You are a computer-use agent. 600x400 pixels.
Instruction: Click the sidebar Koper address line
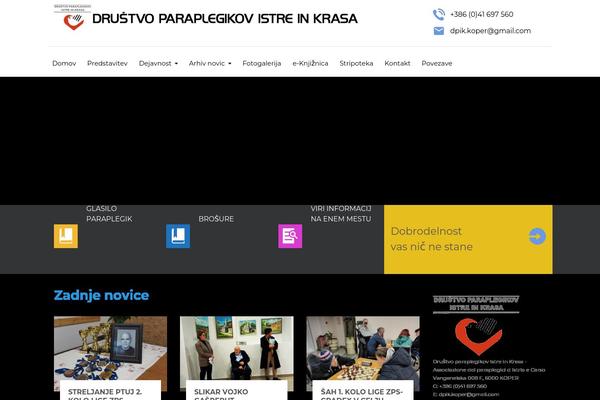(476, 378)
